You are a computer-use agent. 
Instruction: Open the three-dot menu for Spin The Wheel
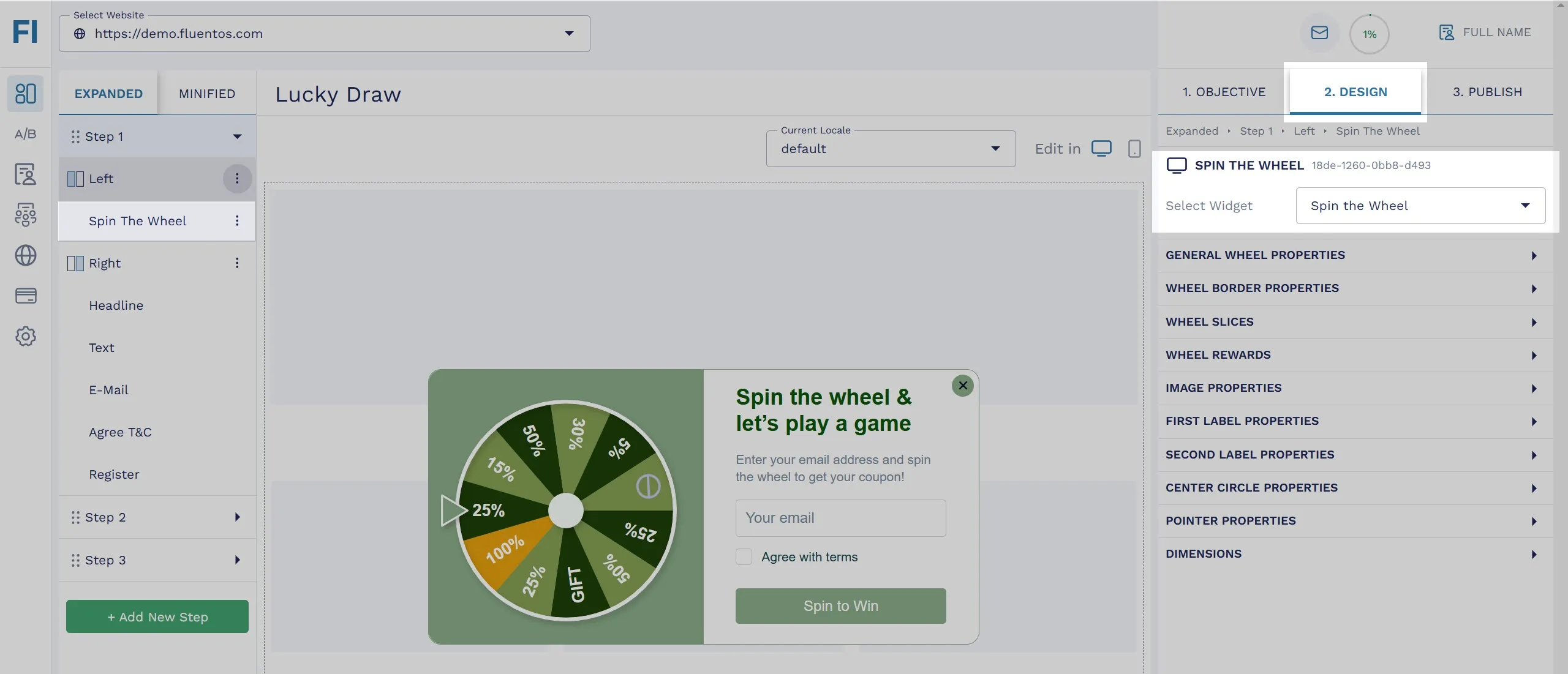point(237,221)
